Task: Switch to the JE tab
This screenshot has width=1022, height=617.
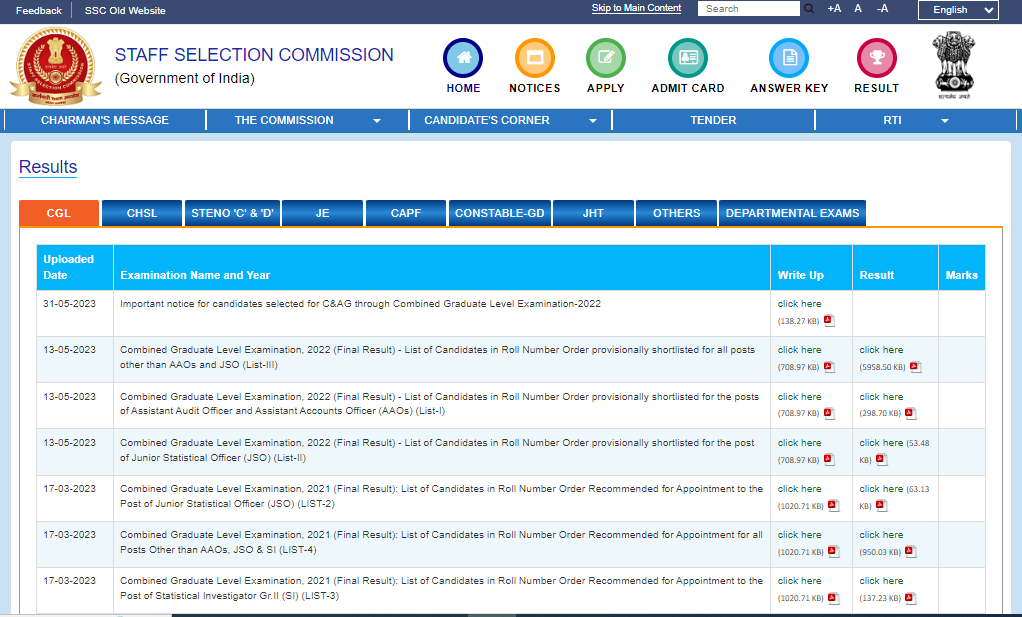Action: pos(323,213)
